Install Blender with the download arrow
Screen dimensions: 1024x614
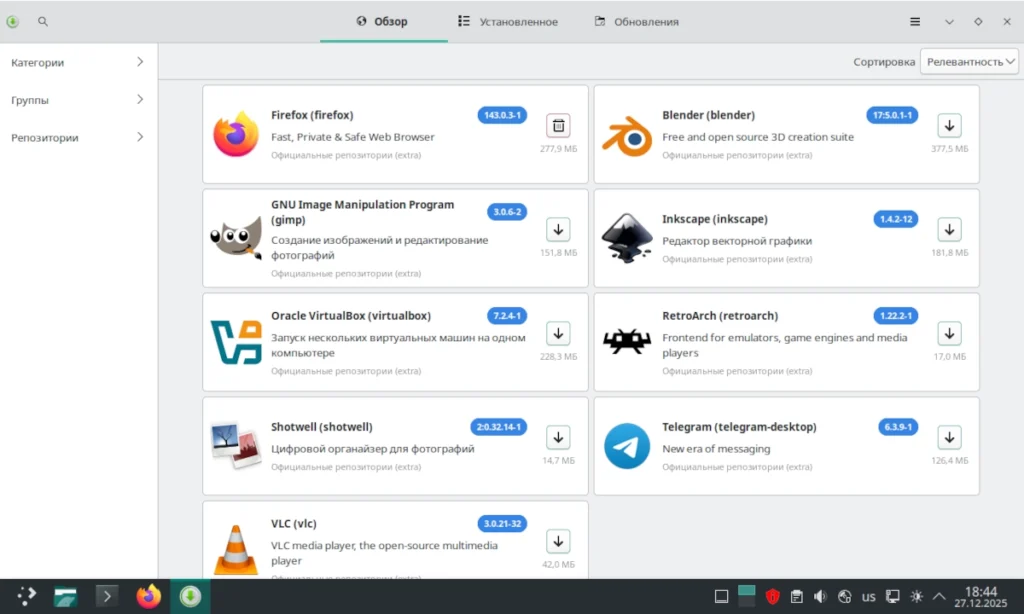950,125
